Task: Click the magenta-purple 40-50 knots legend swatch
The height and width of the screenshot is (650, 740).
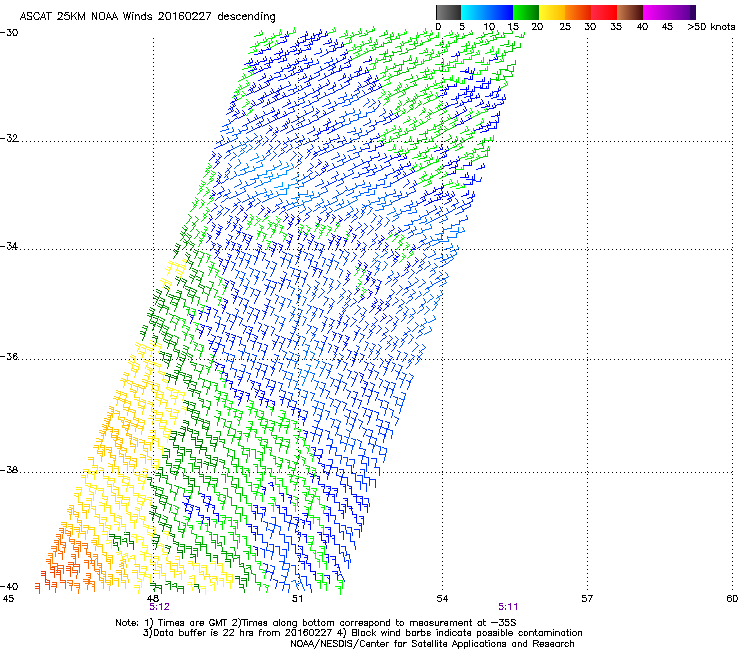Action: pos(669,12)
